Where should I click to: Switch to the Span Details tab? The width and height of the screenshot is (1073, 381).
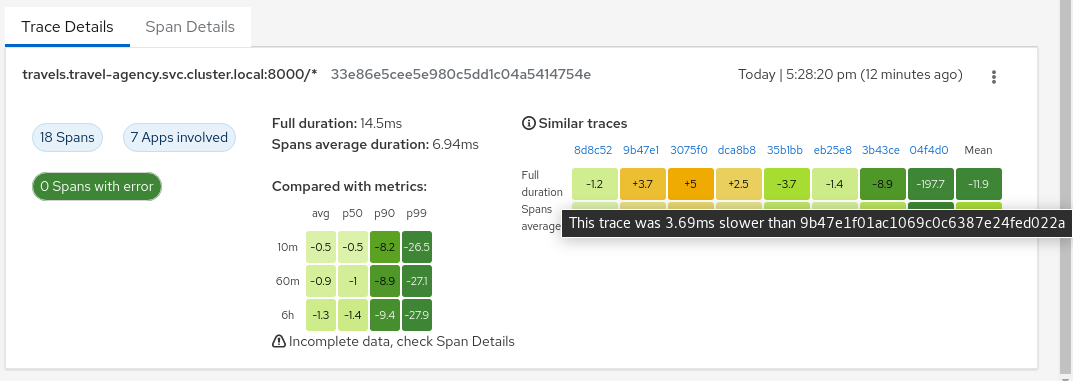[190, 27]
